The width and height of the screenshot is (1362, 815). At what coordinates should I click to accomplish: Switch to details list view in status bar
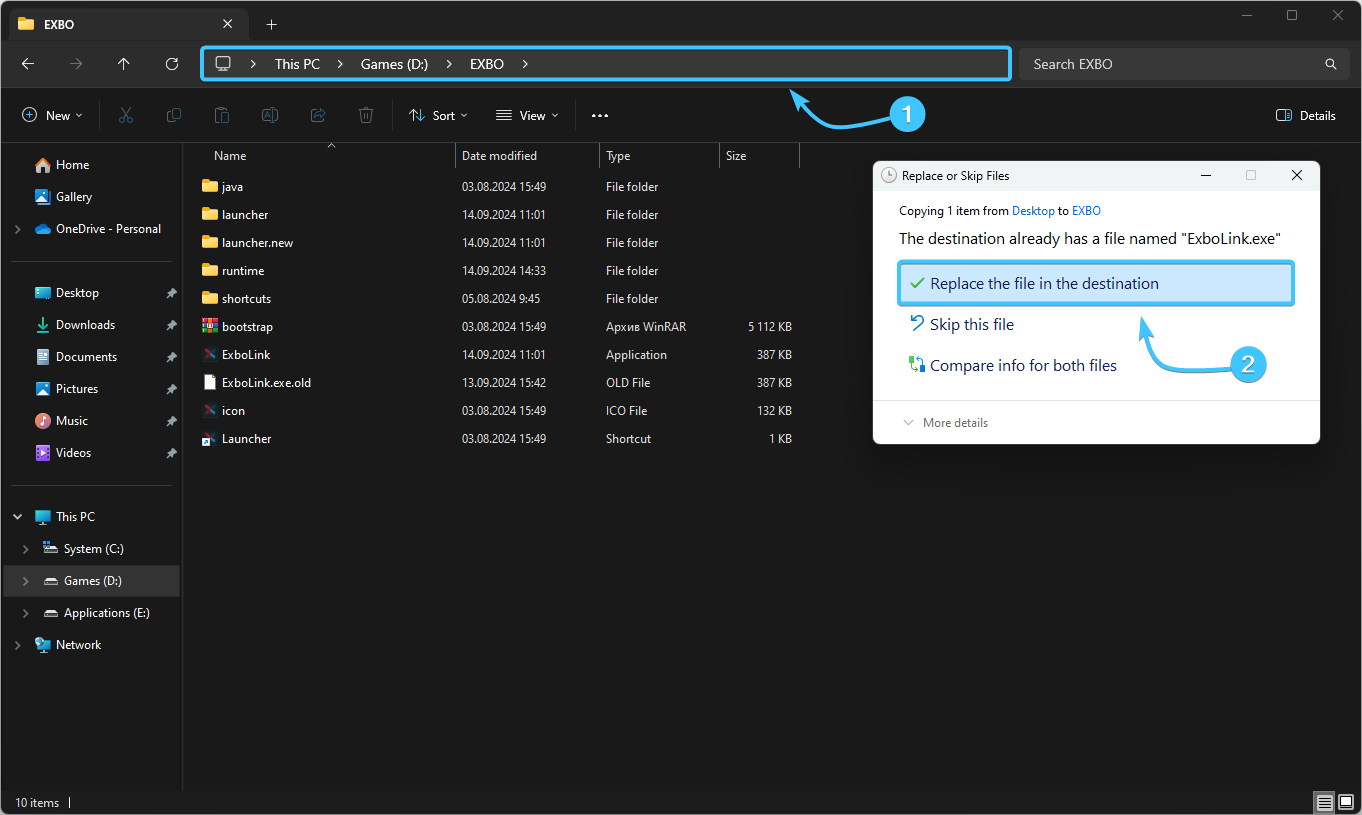1324,803
